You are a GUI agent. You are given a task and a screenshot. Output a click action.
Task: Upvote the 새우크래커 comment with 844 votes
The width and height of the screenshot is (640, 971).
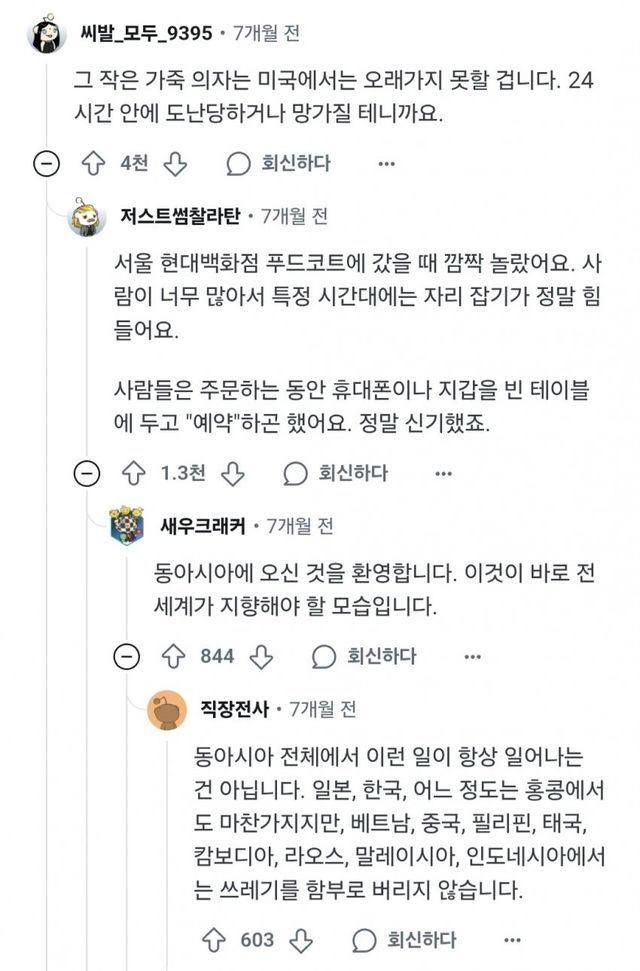point(176,656)
